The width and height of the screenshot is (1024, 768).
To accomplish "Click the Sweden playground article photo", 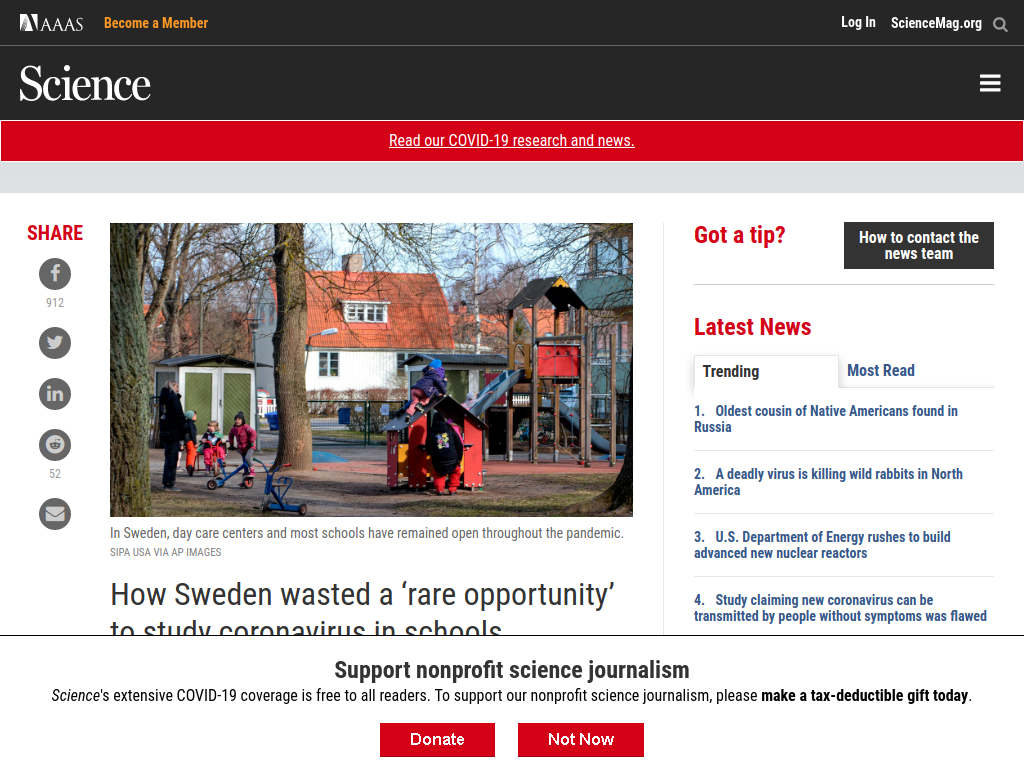I will tap(371, 370).
